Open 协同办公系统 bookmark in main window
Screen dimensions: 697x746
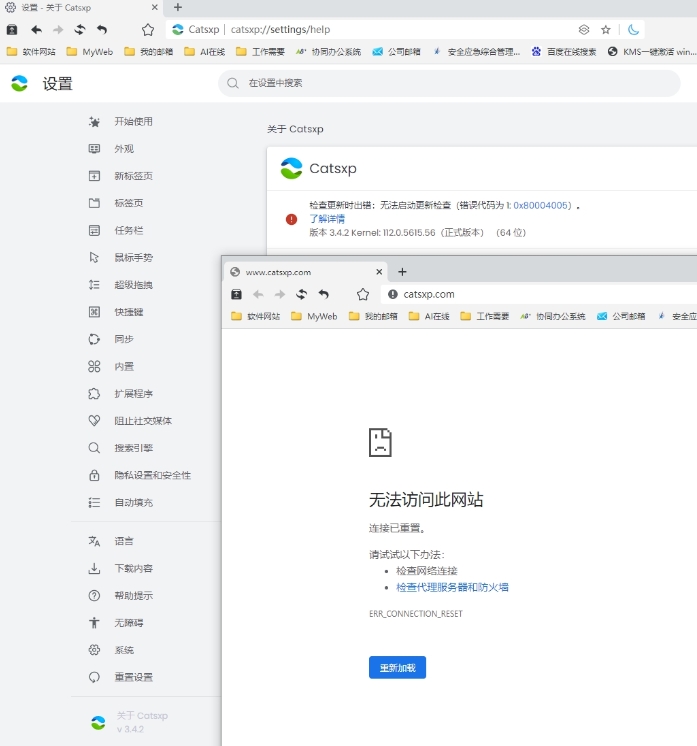[328, 52]
